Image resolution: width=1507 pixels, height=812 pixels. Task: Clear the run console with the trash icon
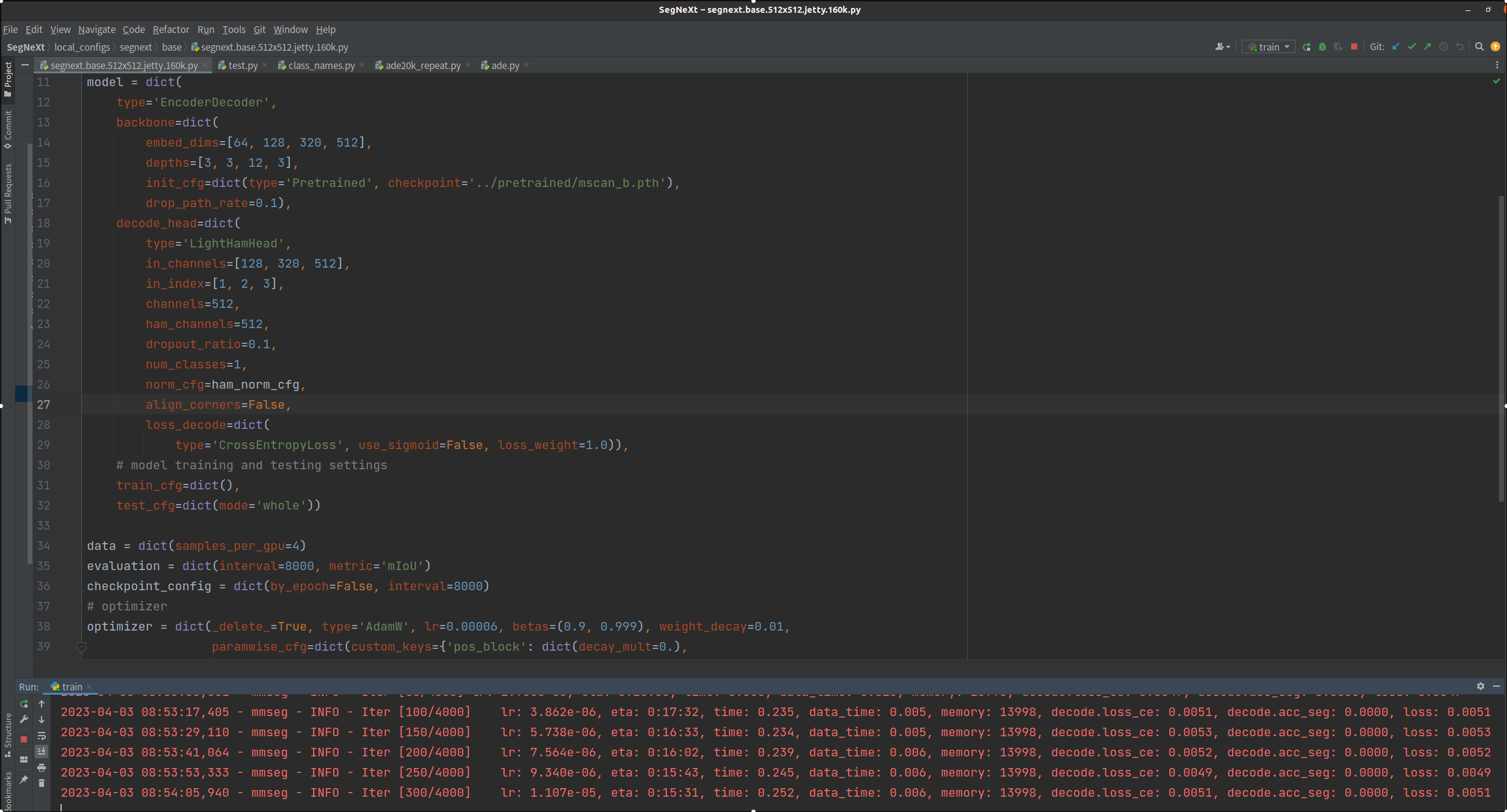(42, 783)
